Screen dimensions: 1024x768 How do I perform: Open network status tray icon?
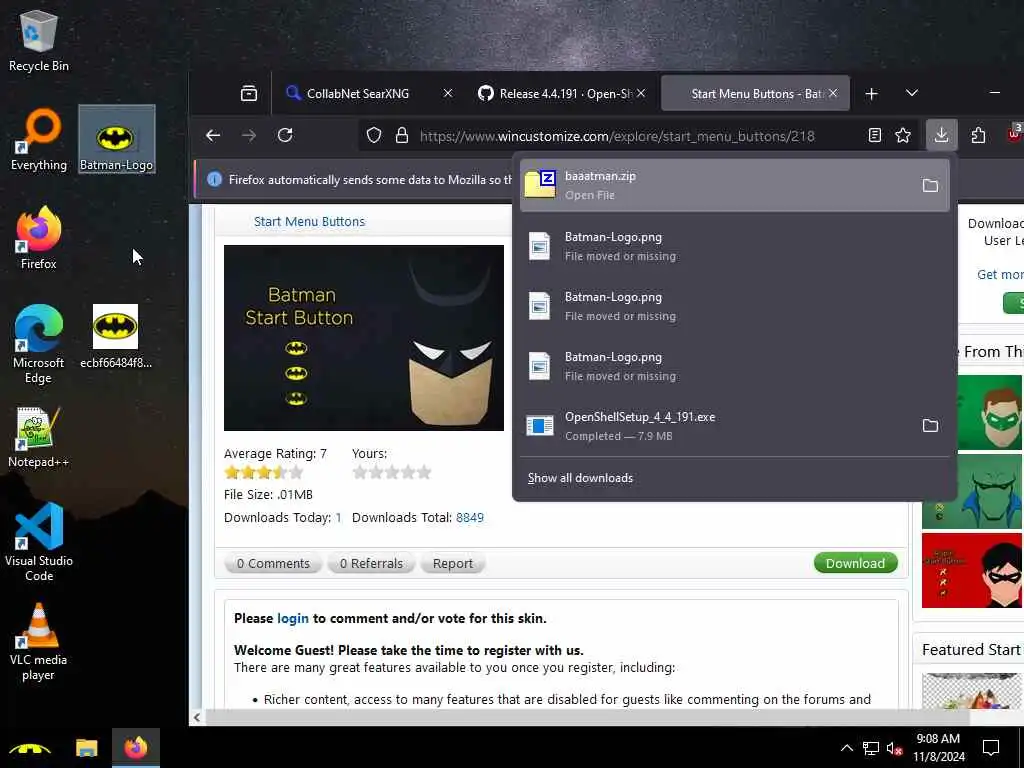pos(871,748)
